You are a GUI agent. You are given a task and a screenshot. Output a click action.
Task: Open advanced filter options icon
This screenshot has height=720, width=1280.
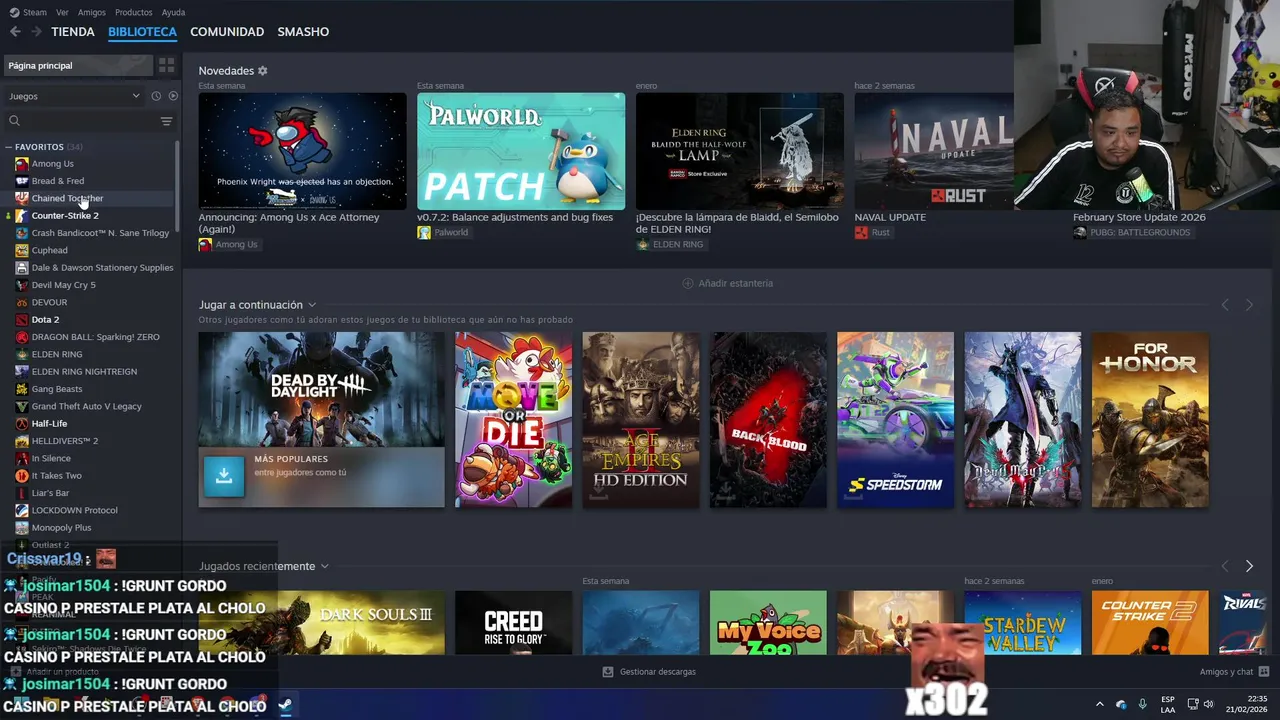click(166, 121)
